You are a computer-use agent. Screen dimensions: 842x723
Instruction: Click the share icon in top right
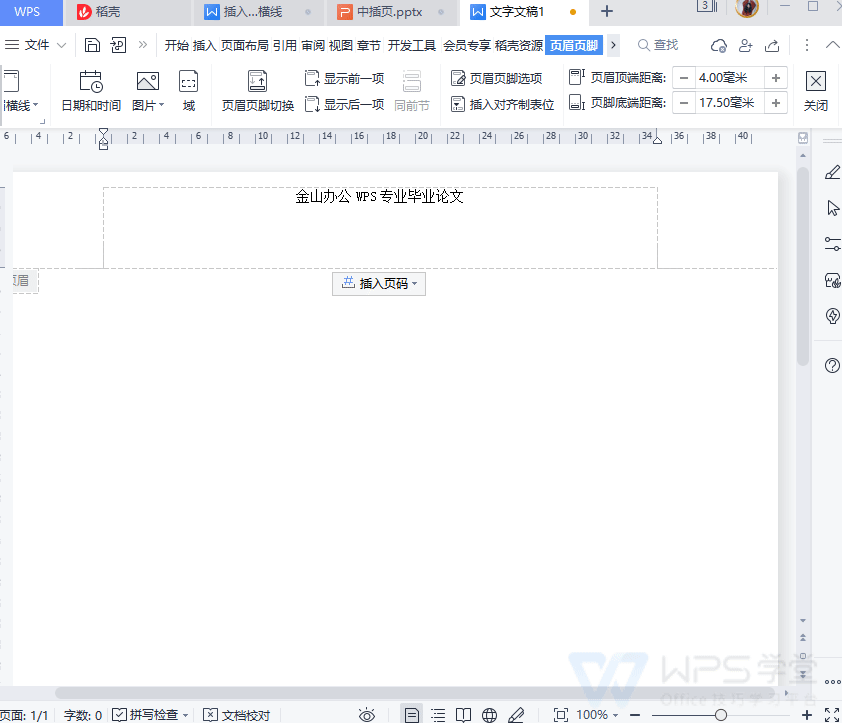pyautogui.click(x=772, y=46)
